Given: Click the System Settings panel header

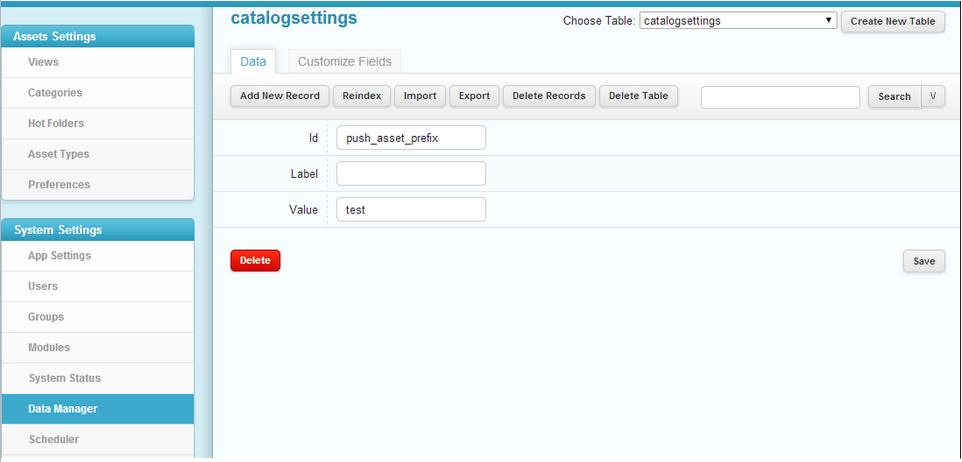Looking at the screenshot, I should point(98,229).
